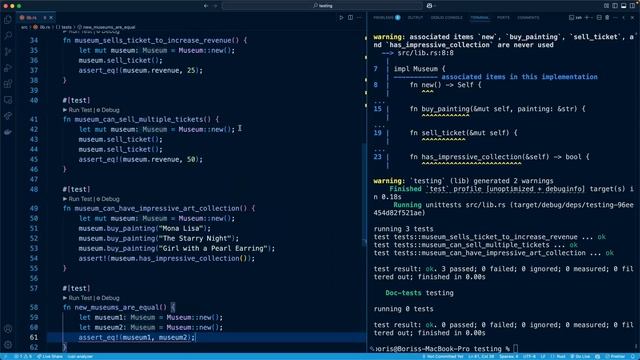Screen dimensions: 640x360
Task: Switch to the Comments tab
Action: pos(528,18)
